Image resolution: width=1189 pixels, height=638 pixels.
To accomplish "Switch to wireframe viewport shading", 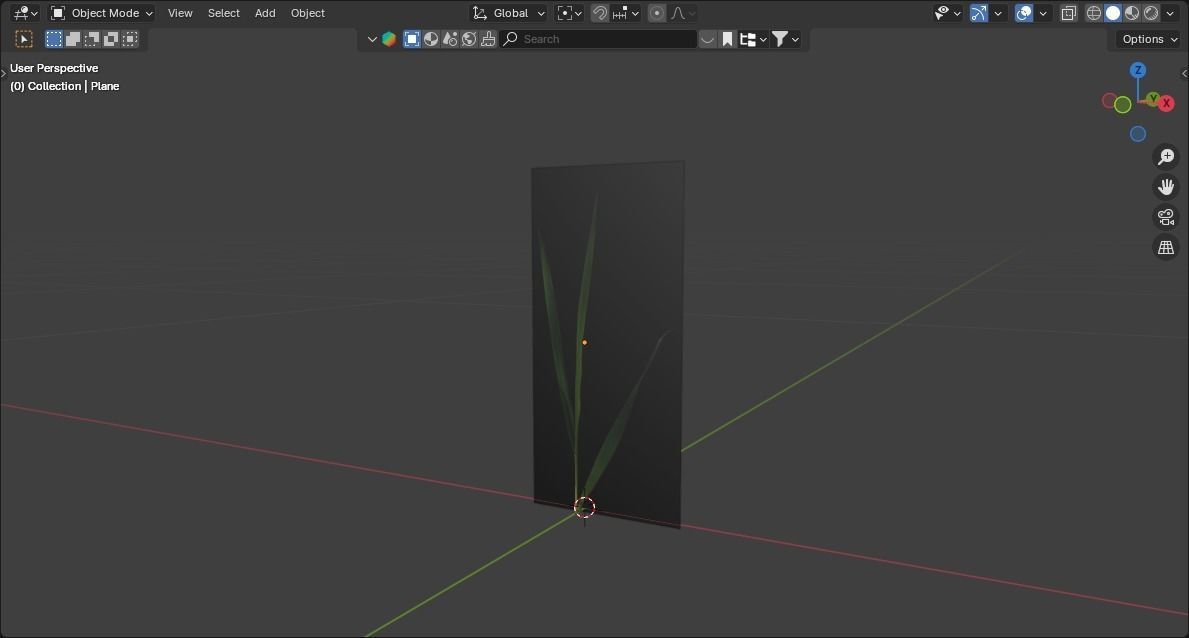I will 1093,13.
